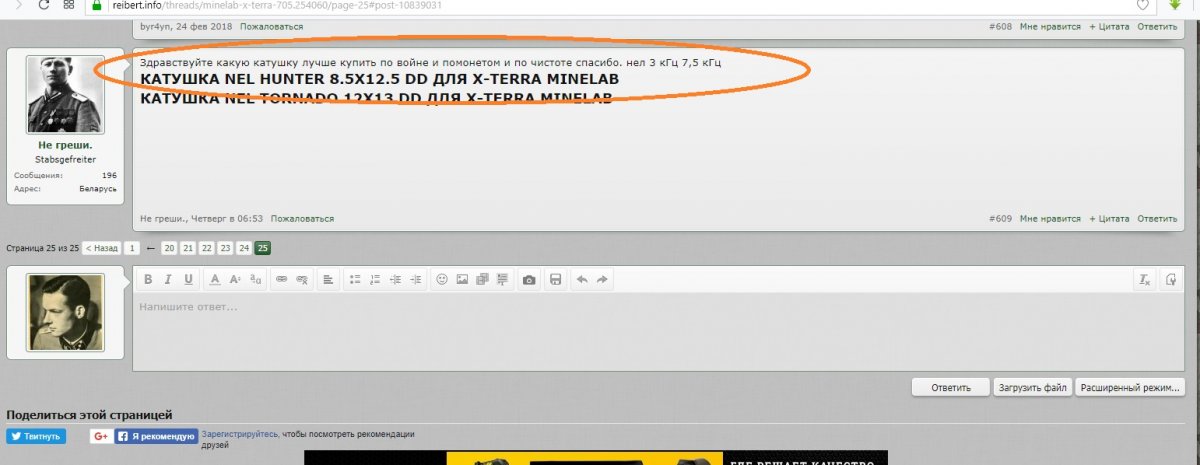1200x465 pixels.
Task: Switch editor to BB code mode
Action: 1170,280
